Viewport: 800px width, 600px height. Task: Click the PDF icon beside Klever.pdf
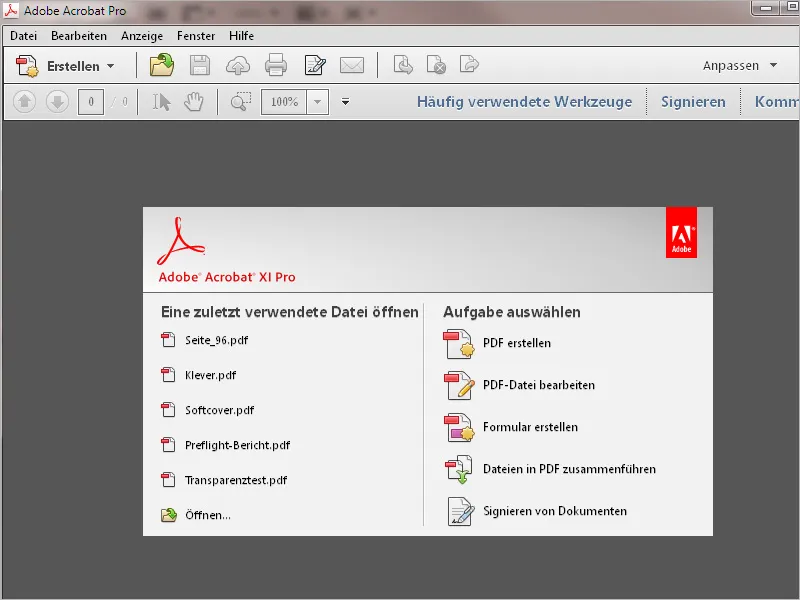point(168,375)
